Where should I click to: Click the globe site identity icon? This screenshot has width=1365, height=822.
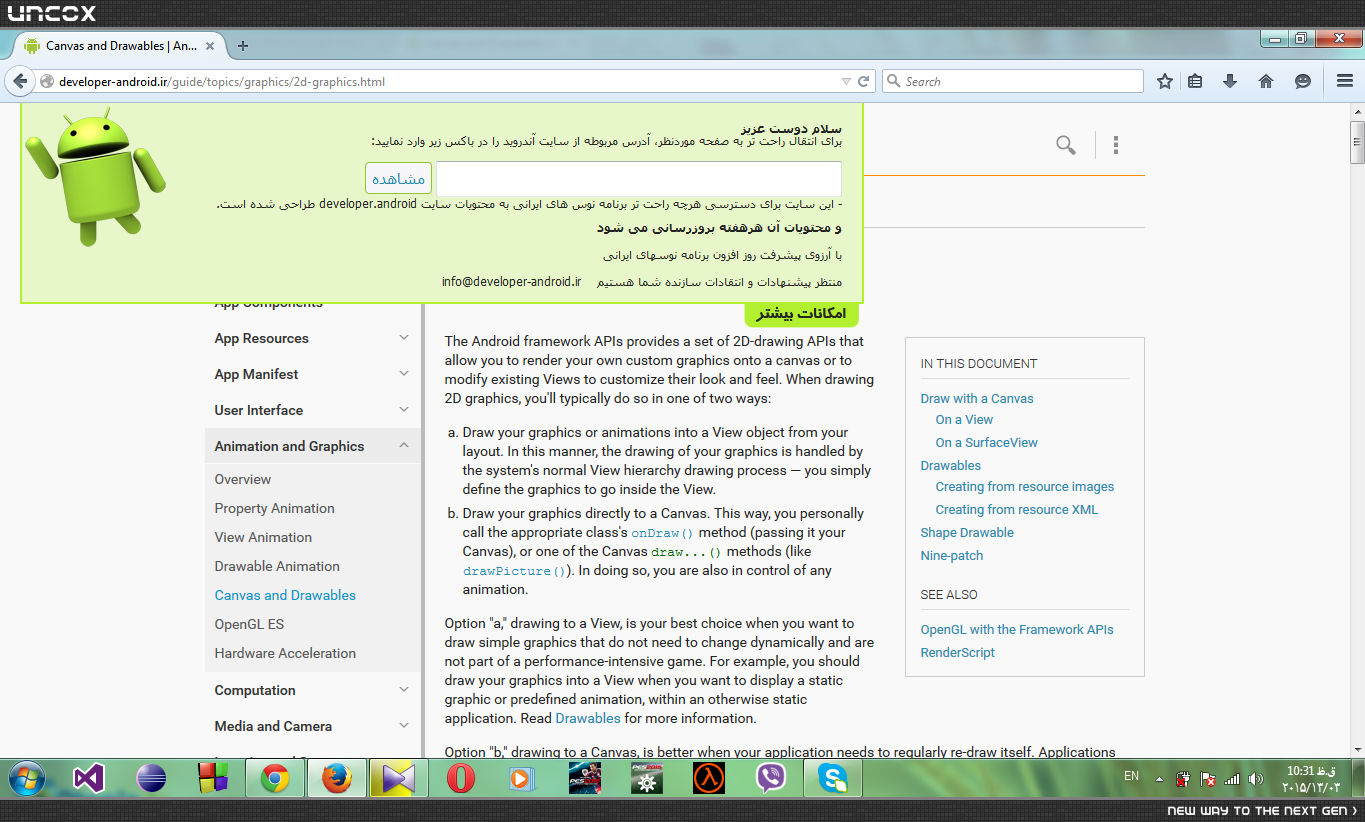tap(46, 82)
